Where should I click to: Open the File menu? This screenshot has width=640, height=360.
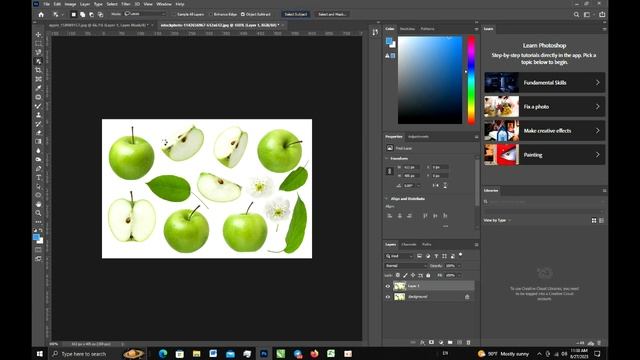(x=47, y=4)
